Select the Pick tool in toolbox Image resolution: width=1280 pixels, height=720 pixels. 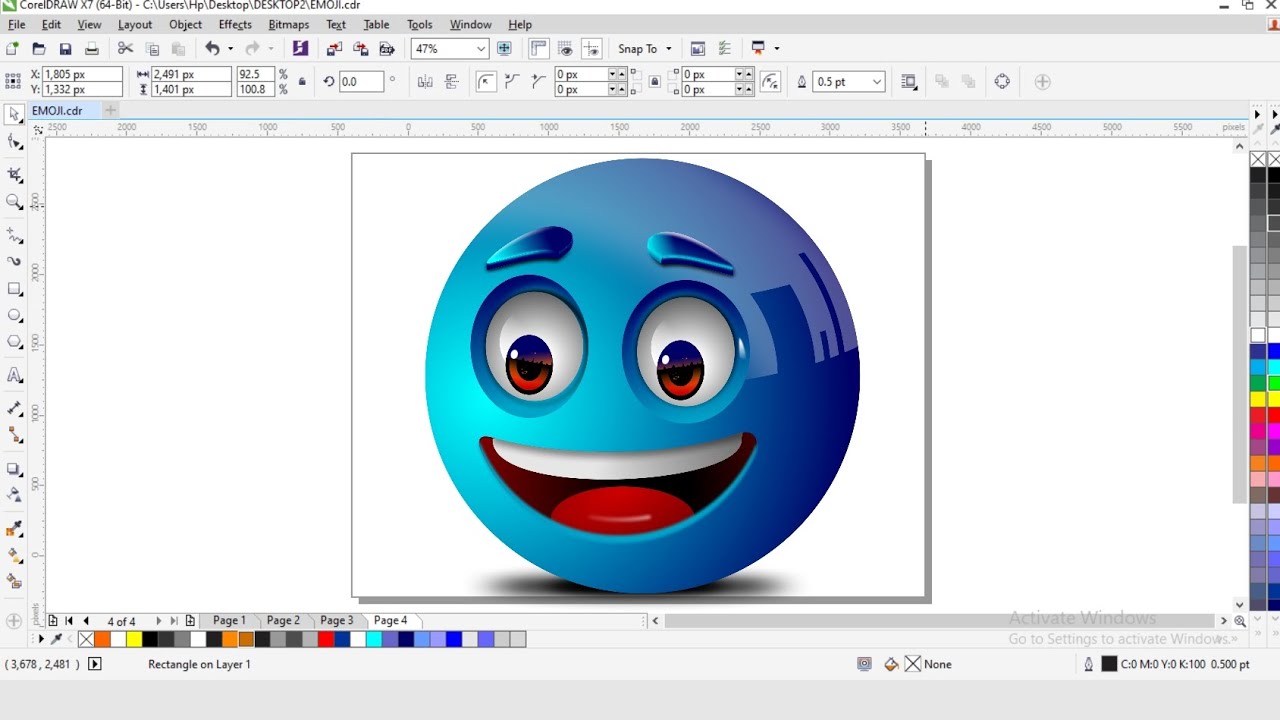coord(14,115)
